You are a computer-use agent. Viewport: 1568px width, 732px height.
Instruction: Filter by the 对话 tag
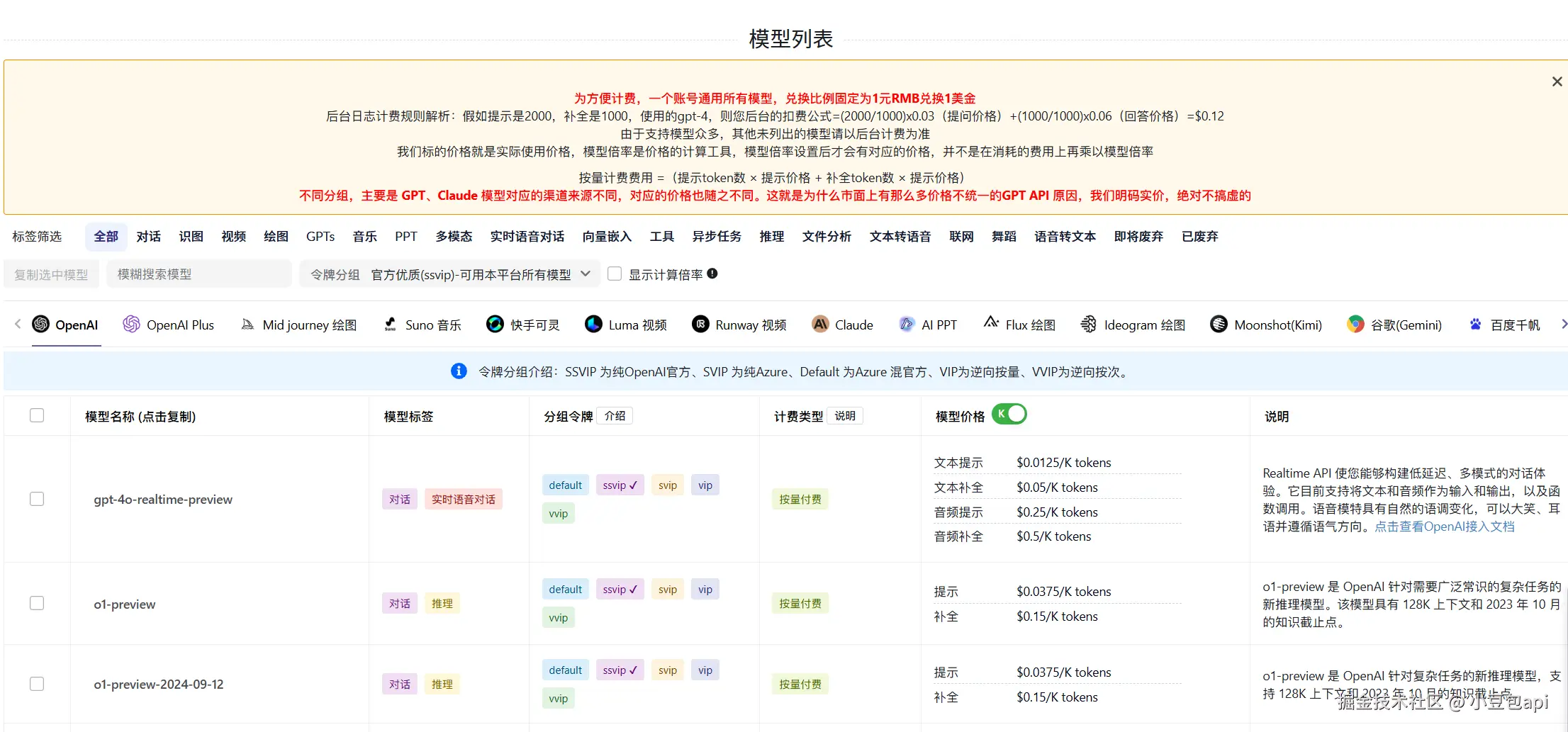click(149, 237)
